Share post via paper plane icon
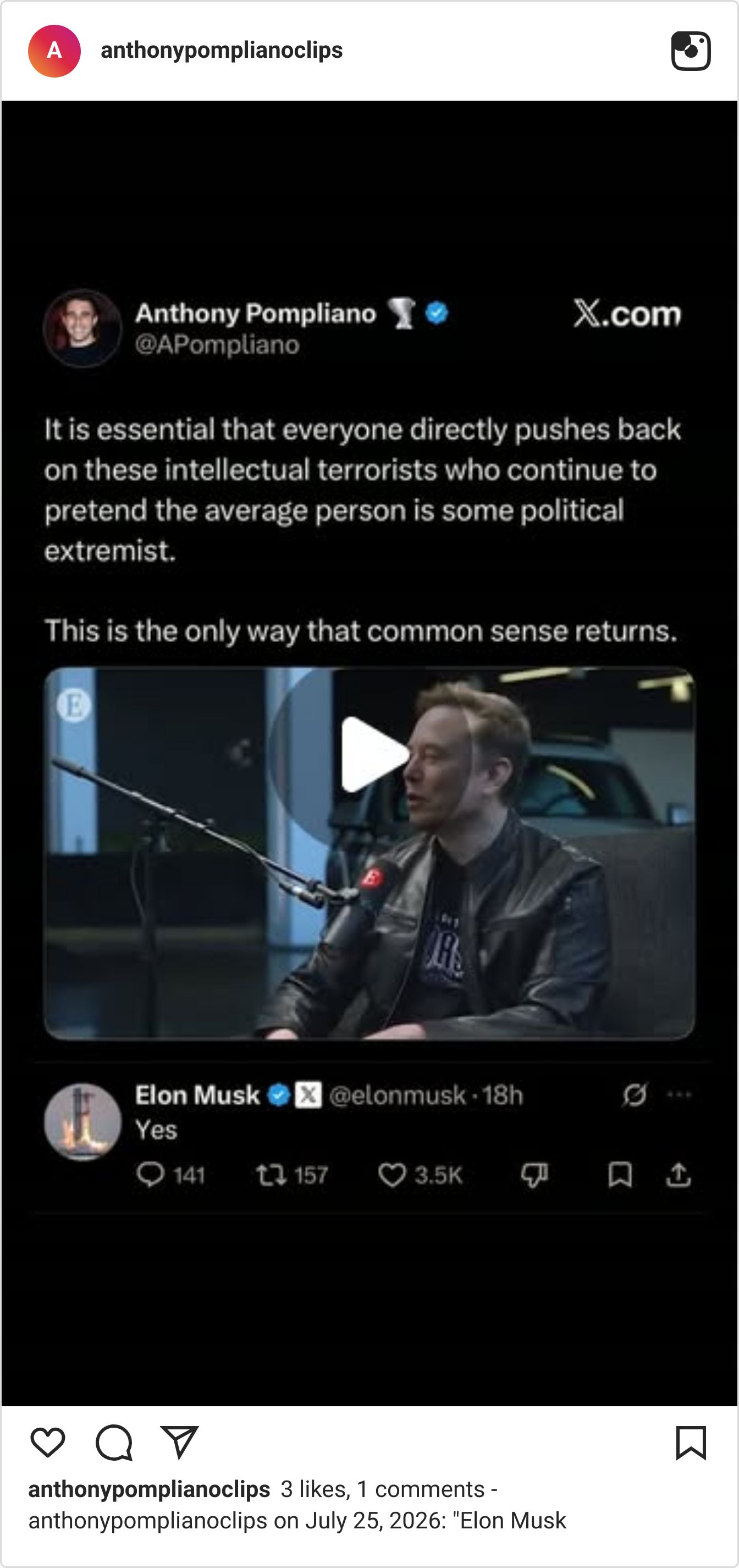Screen dimensions: 739x1568 click(x=179, y=1442)
